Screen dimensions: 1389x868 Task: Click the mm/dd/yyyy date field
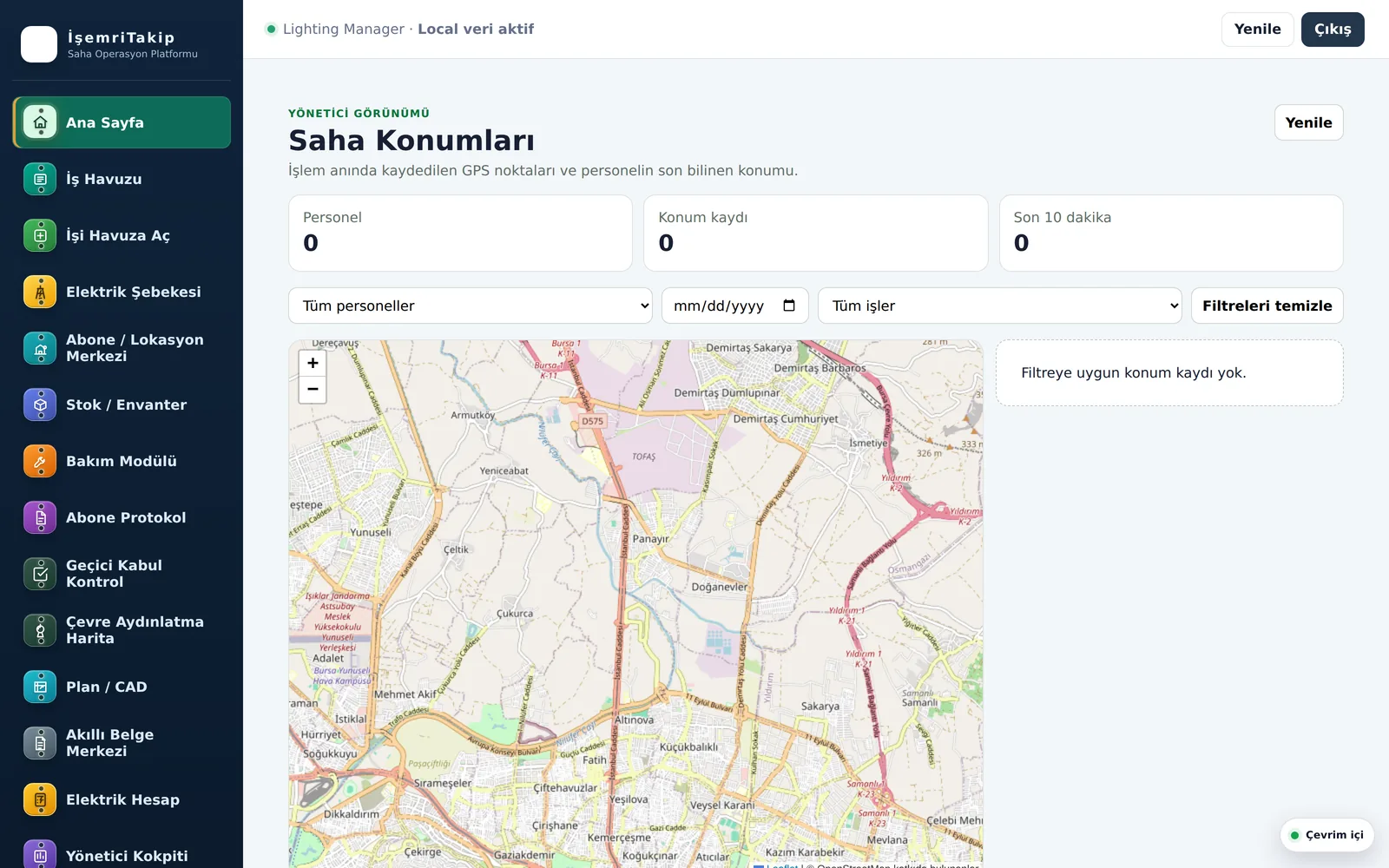(734, 306)
